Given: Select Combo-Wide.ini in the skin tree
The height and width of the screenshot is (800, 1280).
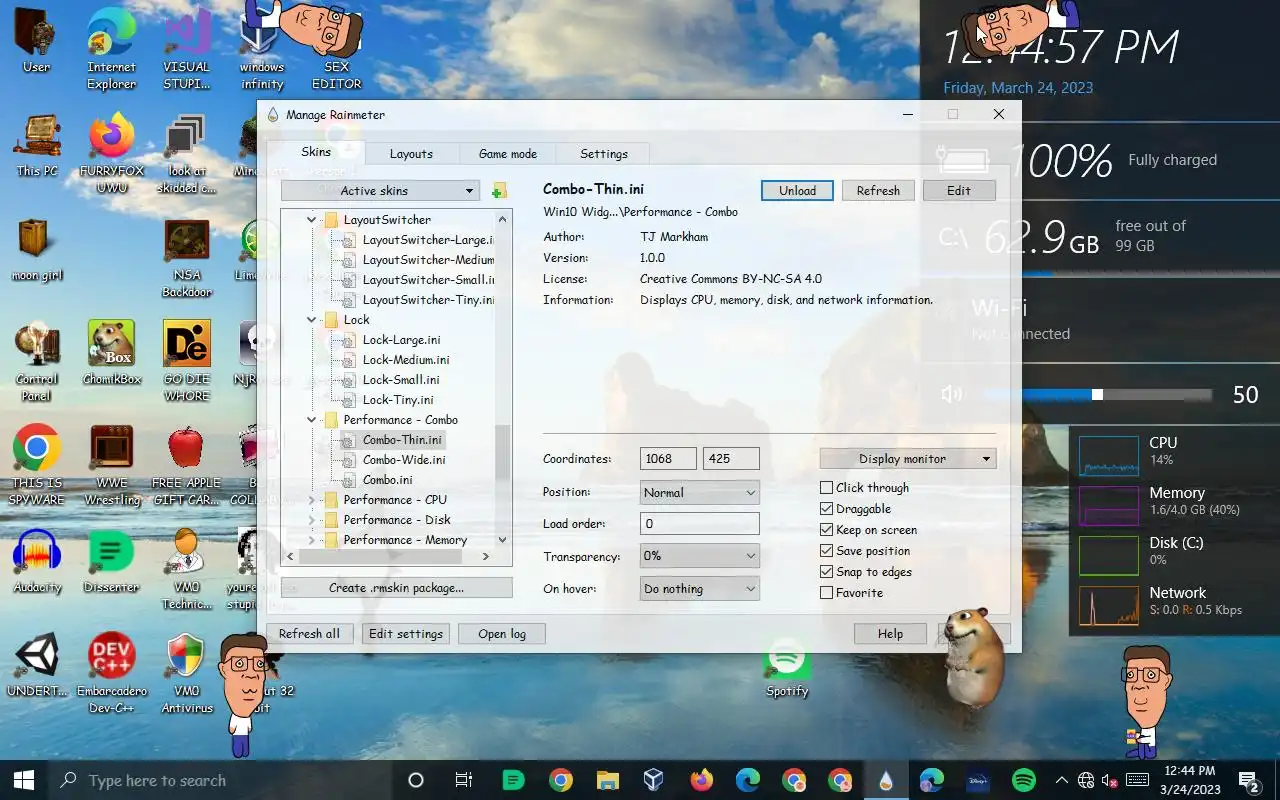Looking at the screenshot, I should 404,460.
